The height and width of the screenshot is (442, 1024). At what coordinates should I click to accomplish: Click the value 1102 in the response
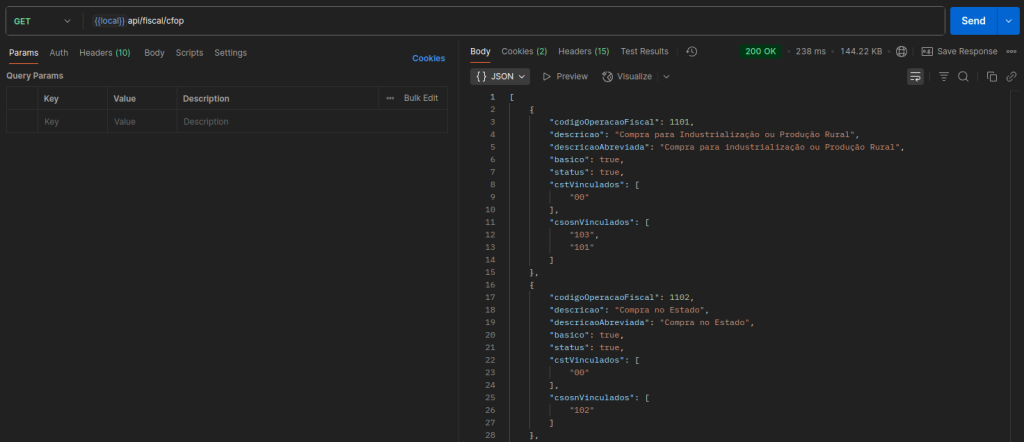click(x=680, y=297)
